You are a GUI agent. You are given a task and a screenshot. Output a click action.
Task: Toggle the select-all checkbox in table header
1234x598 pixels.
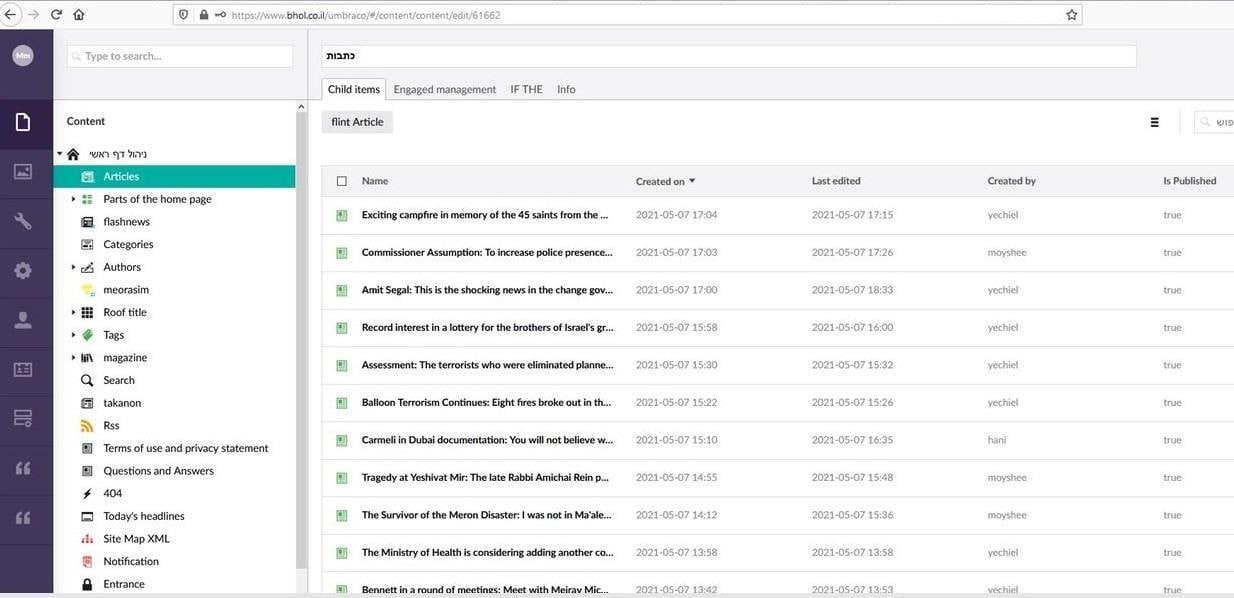pyautogui.click(x=342, y=181)
